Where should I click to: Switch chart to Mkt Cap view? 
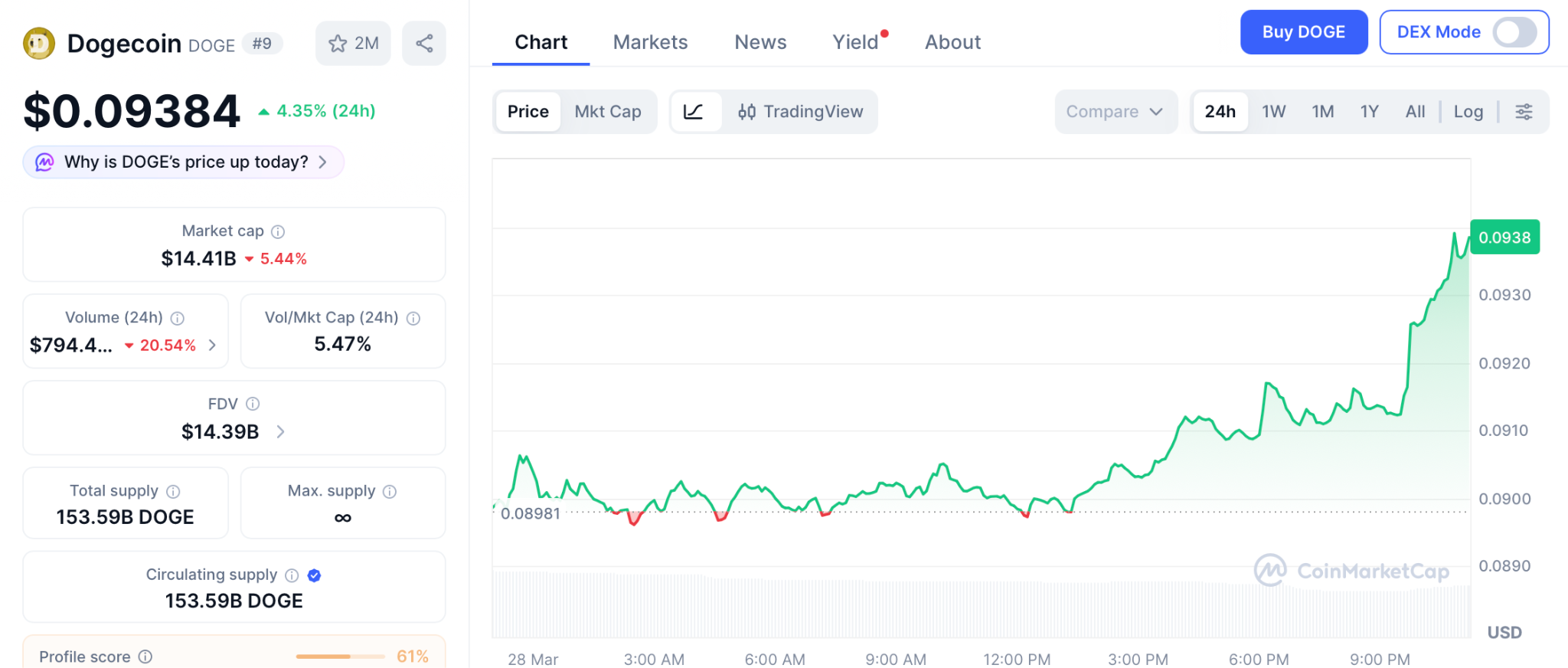(608, 112)
